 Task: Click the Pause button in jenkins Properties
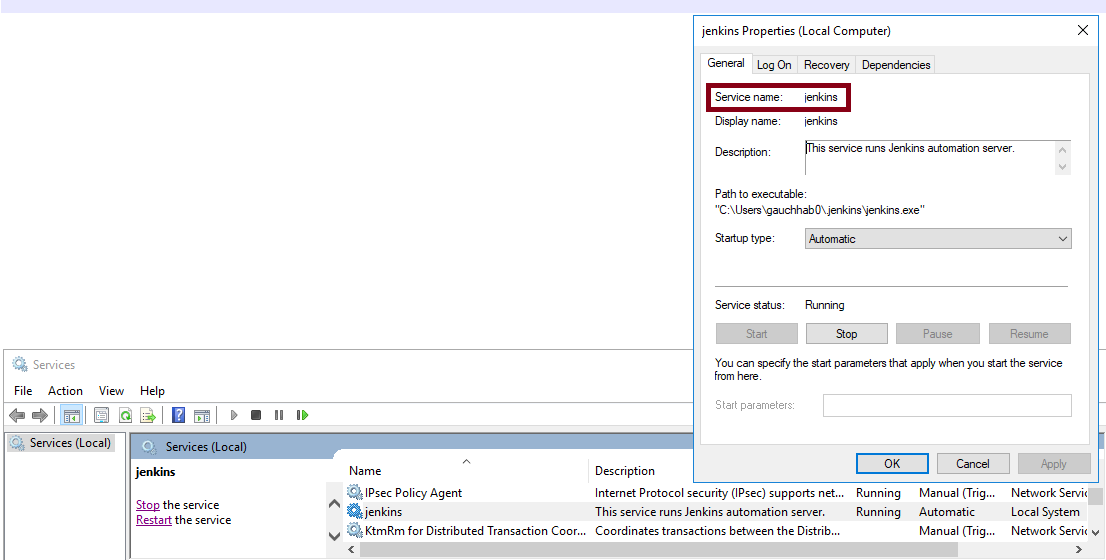(937, 334)
